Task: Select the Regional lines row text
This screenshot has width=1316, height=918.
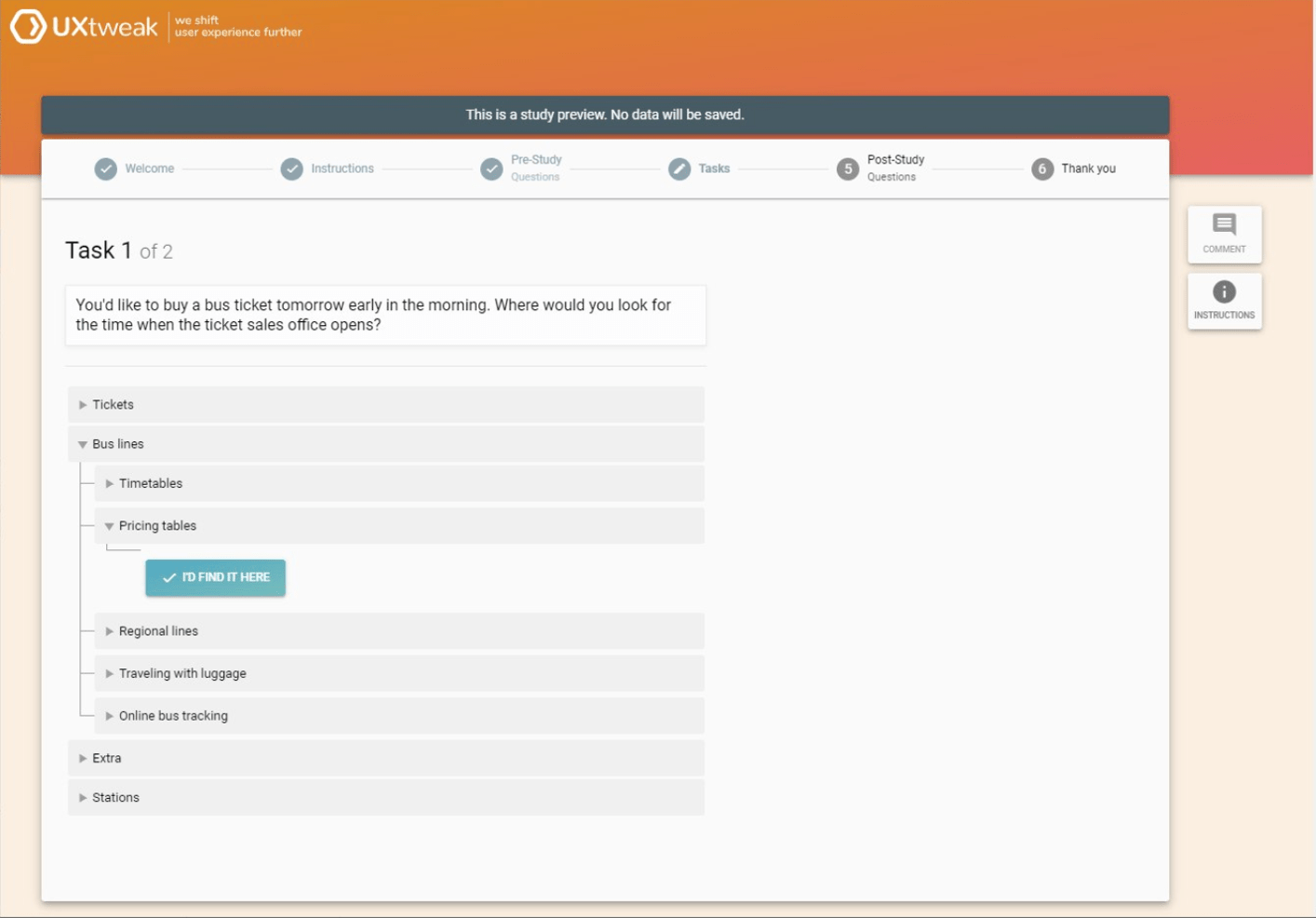Action: point(158,631)
